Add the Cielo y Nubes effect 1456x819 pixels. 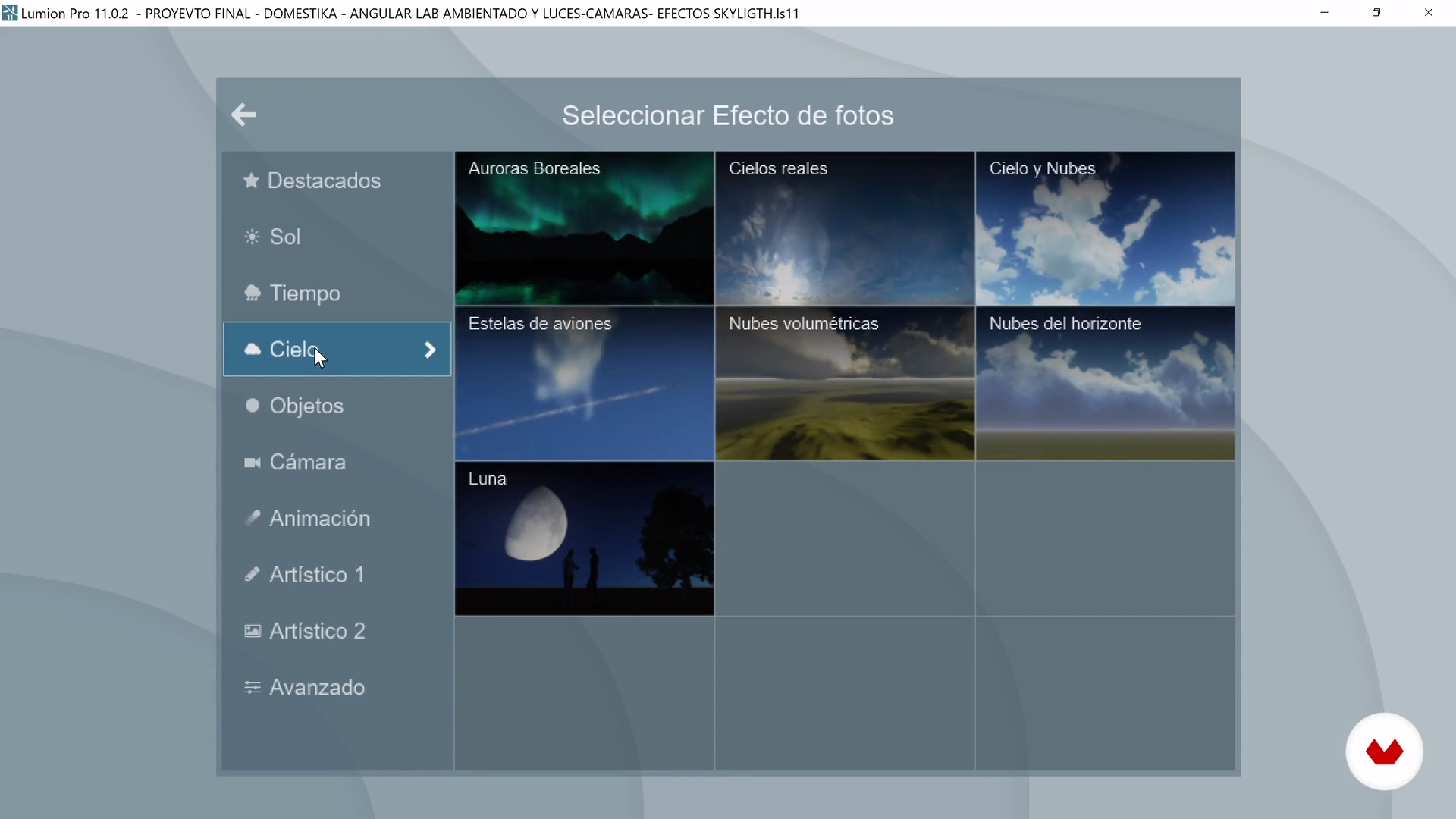click(x=1106, y=228)
